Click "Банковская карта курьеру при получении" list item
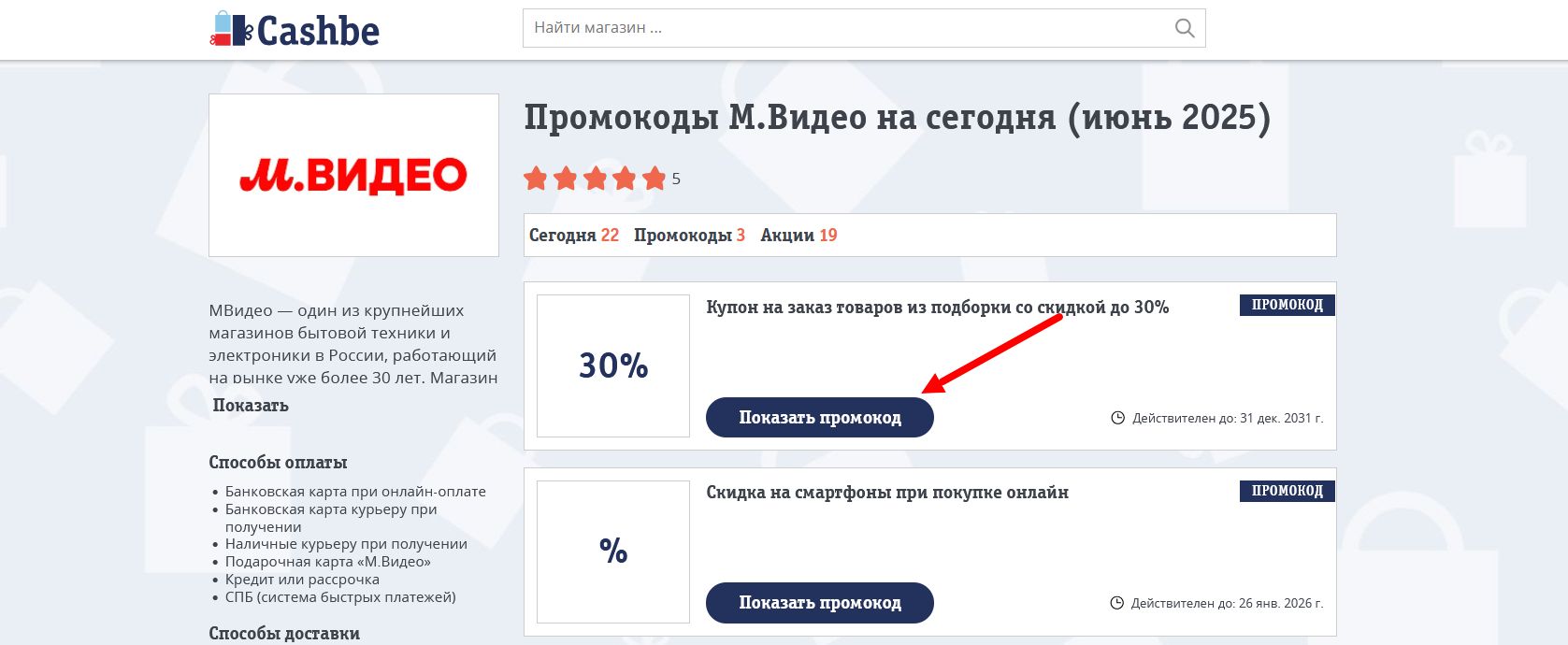The height and width of the screenshot is (645, 1568). [331, 518]
